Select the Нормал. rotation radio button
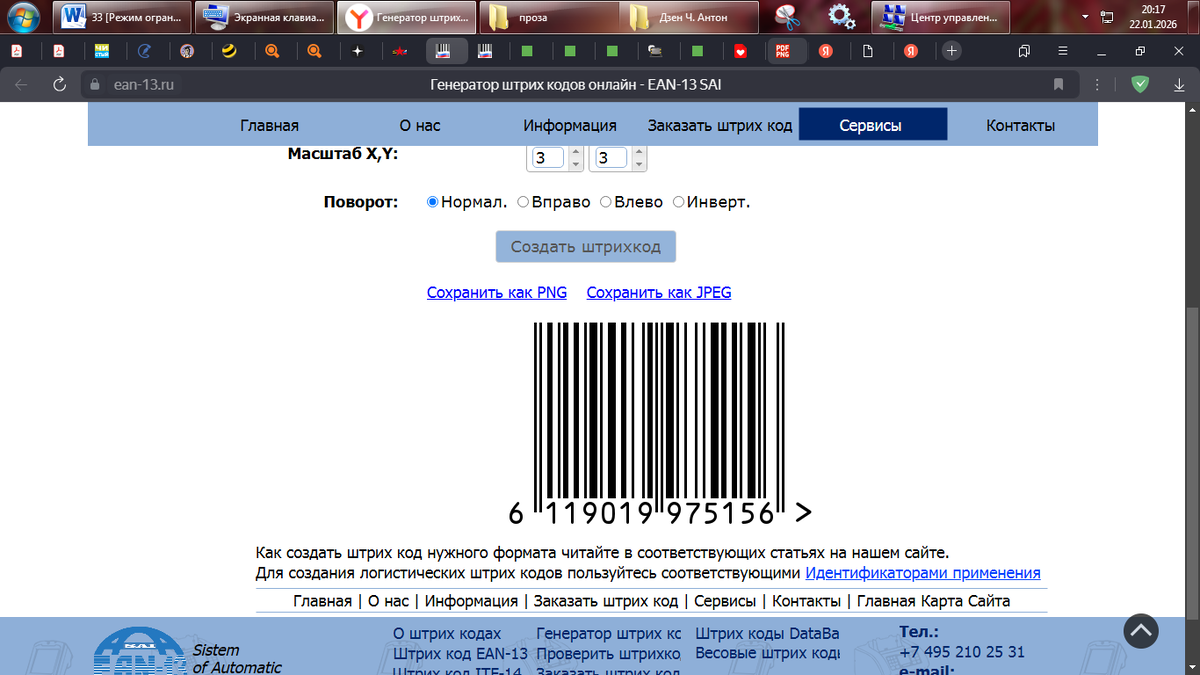The height and width of the screenshot is (675, 1200). click(433, 202)
